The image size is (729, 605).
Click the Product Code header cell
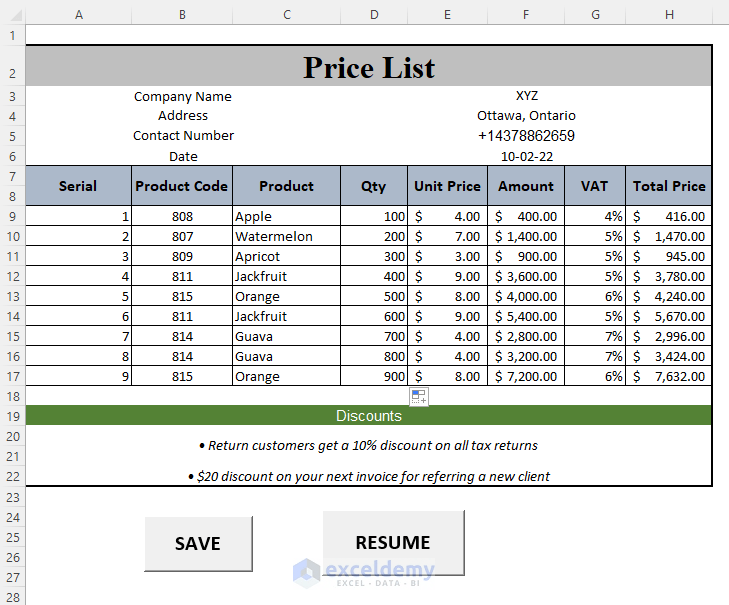182,186
